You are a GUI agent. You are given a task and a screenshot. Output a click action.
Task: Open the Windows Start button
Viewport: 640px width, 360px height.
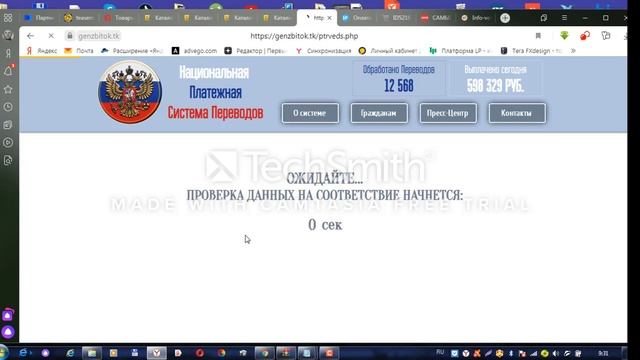[3, 352]
